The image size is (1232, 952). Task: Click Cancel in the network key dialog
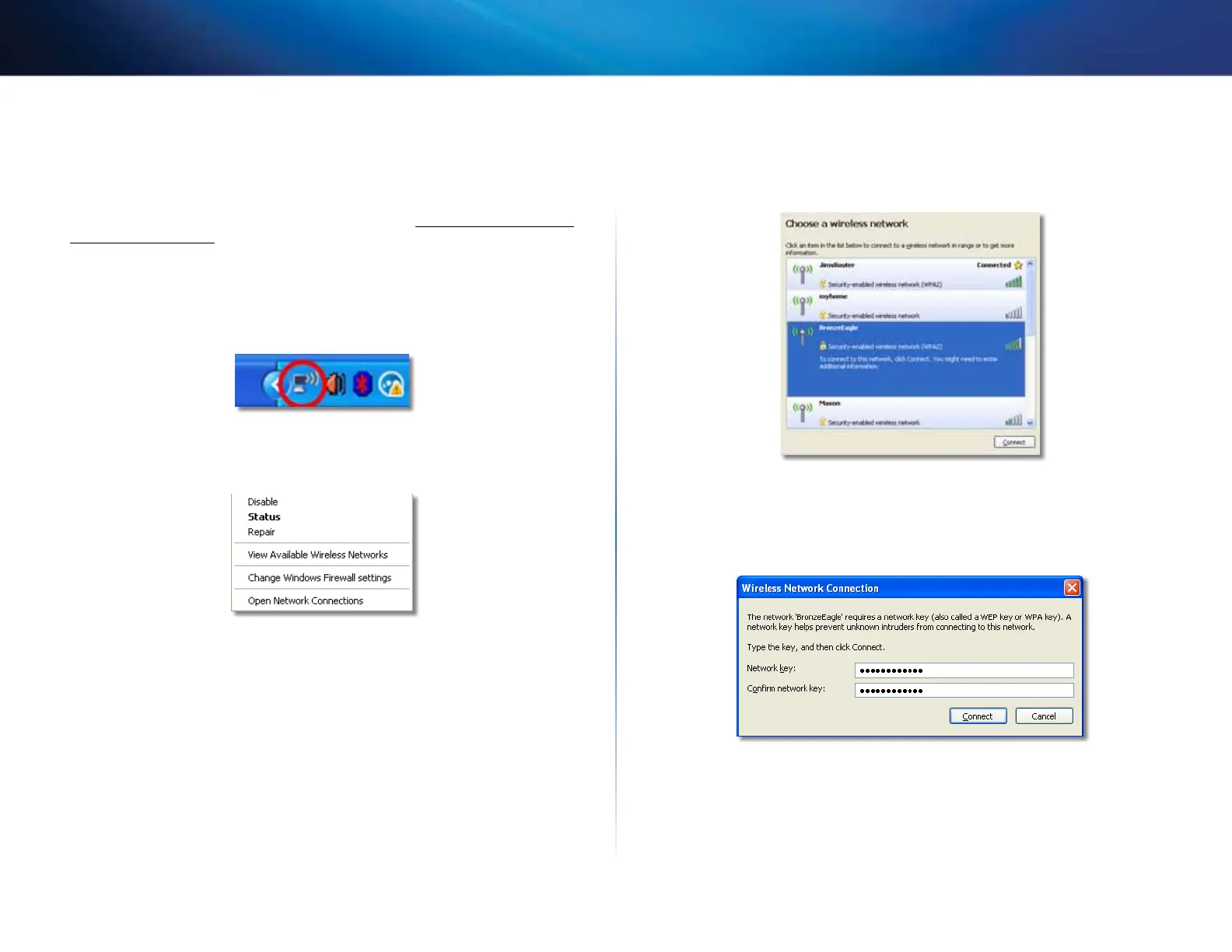(x=1044, y=716)
